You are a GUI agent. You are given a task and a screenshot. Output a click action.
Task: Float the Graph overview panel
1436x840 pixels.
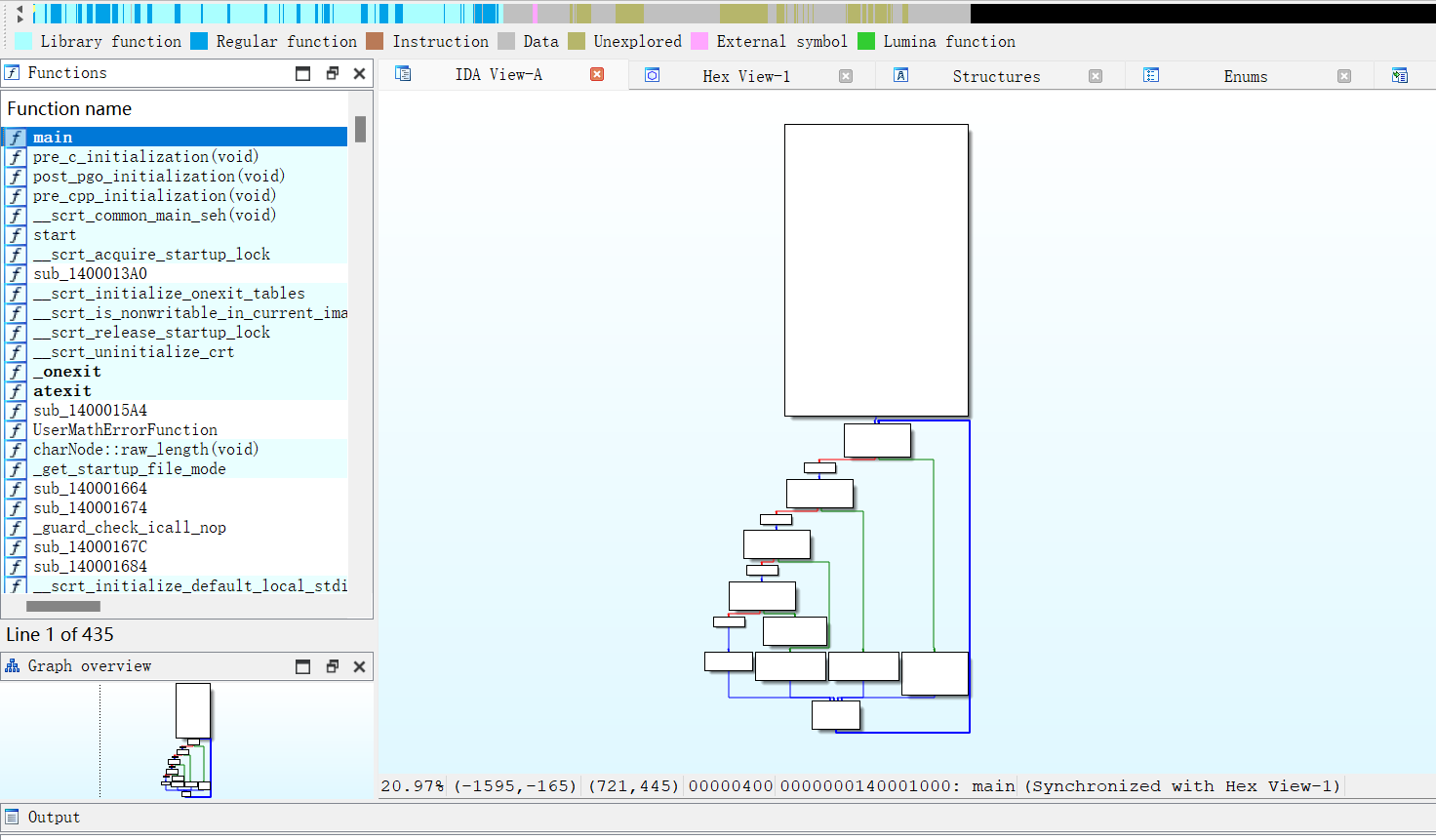[332, 666]
